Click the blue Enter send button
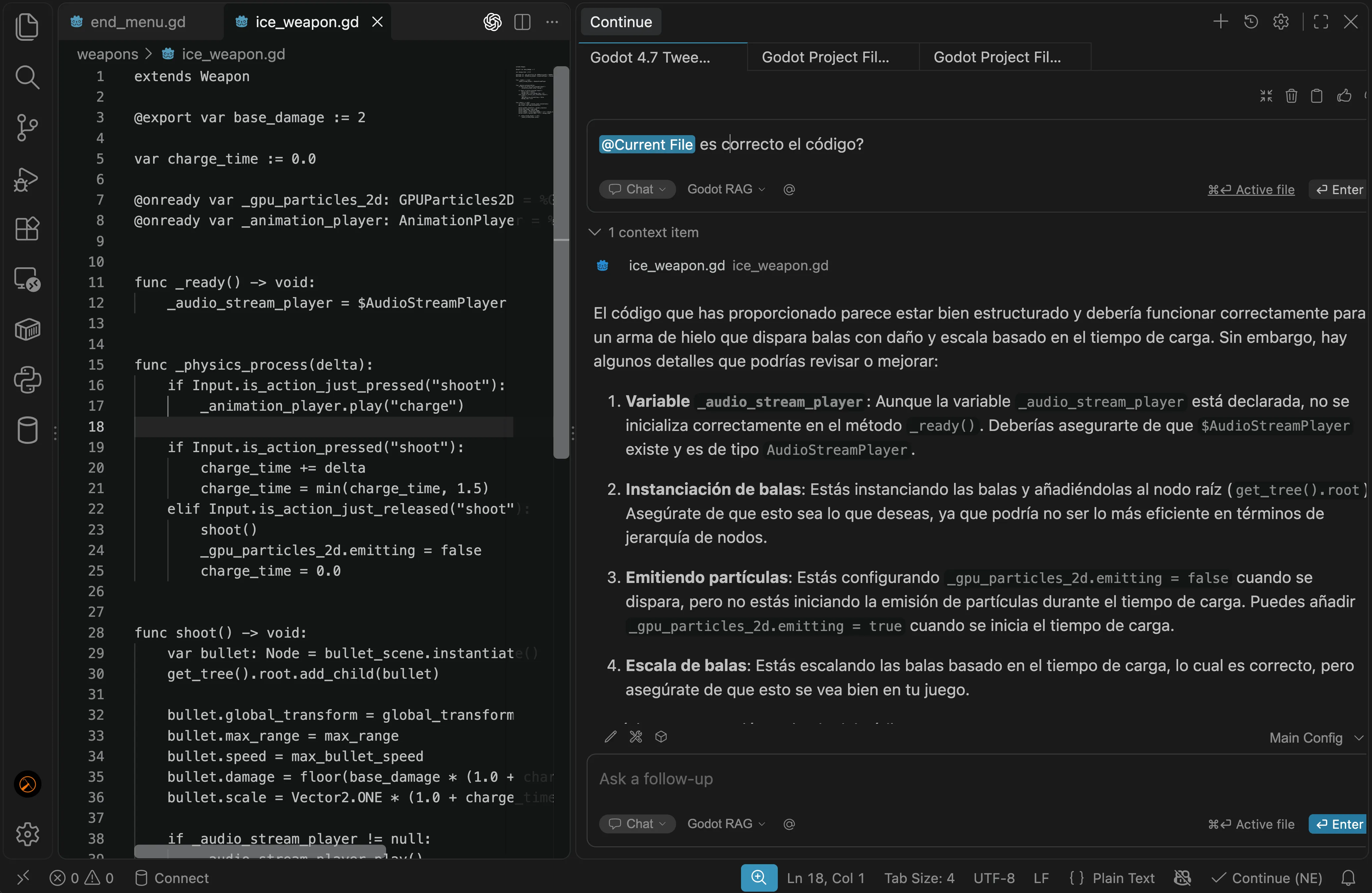 pos(1338,824)
